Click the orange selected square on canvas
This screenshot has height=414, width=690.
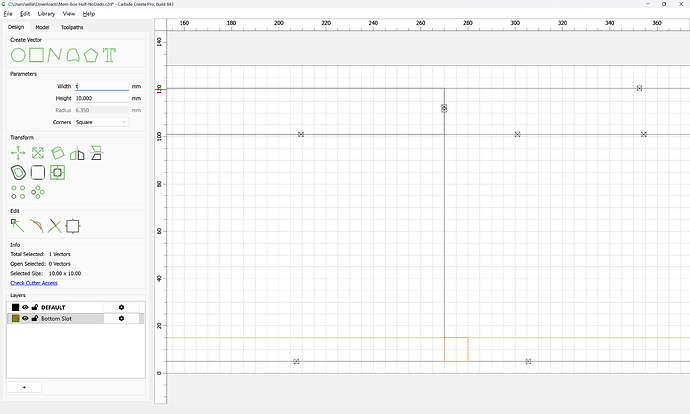[456, 349]
